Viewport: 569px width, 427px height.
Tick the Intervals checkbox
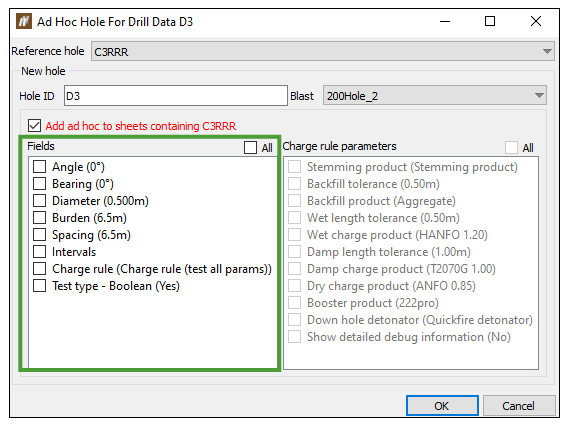(x=39, y=252)
